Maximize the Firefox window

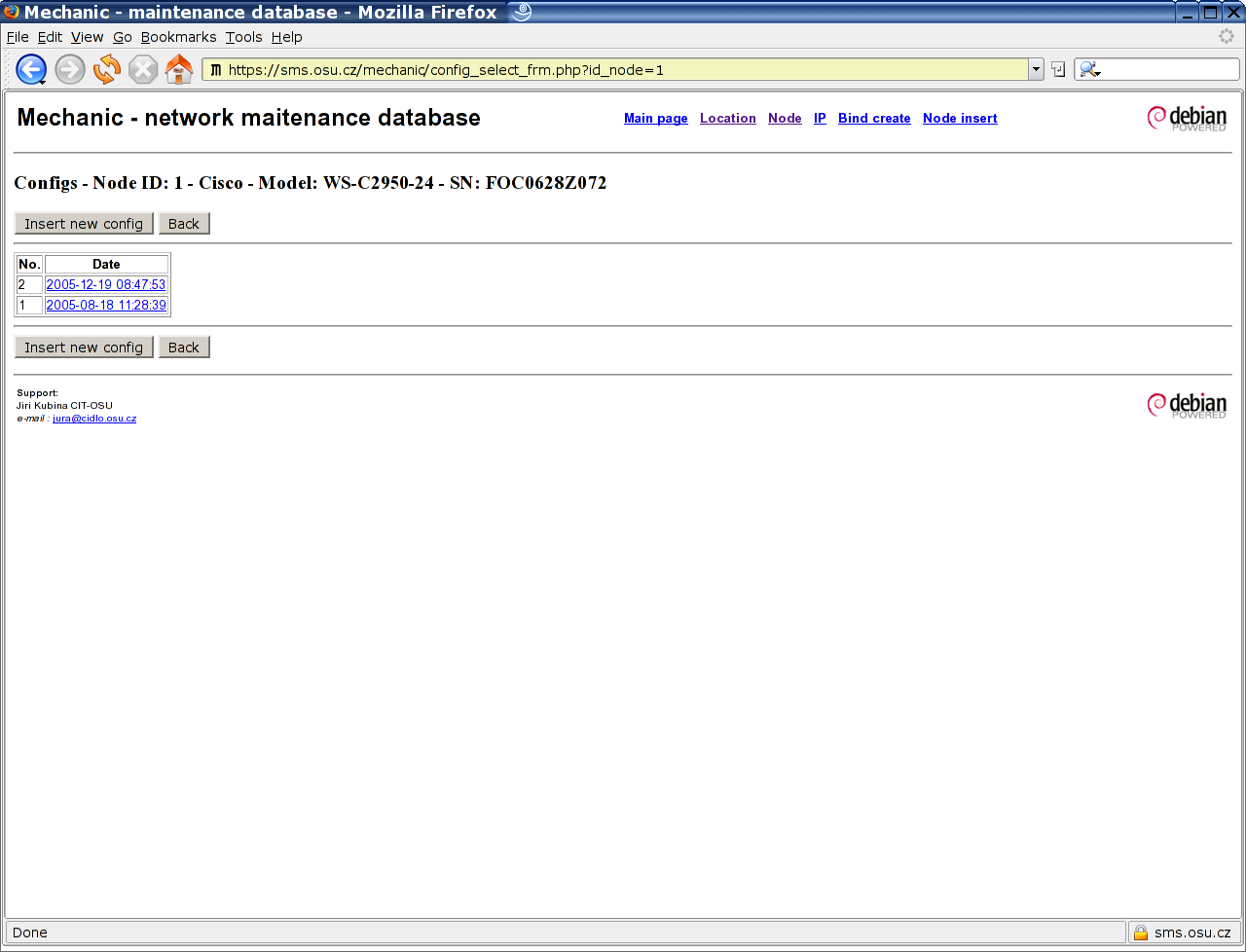click(x=1210, y=12)
